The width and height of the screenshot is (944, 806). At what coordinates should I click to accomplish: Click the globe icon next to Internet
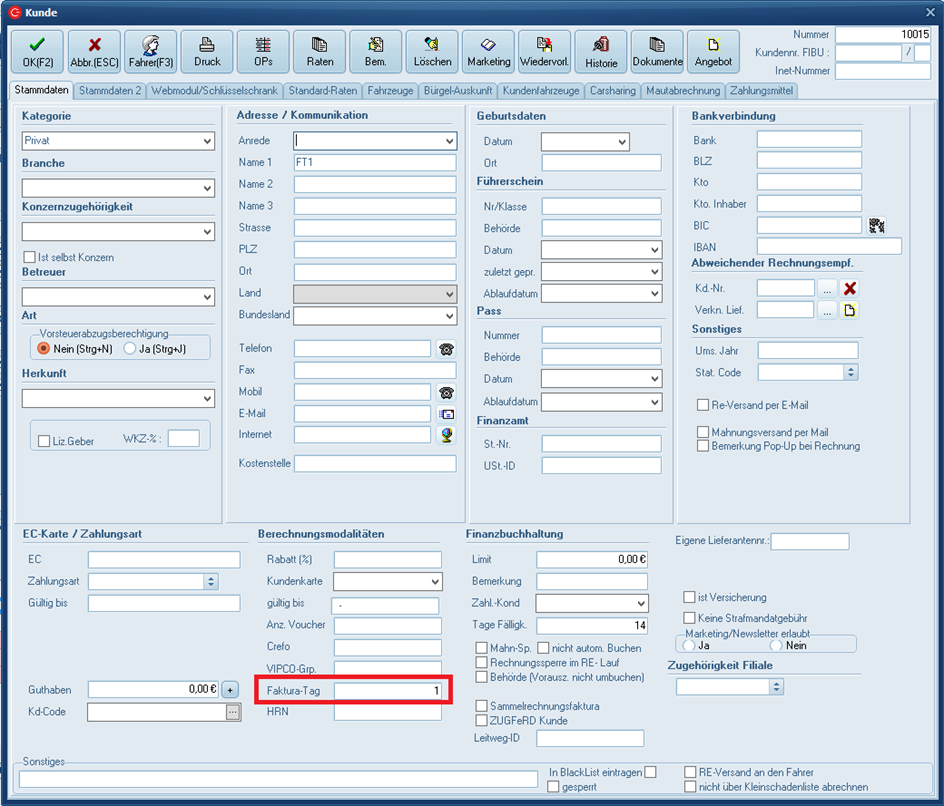pos(446,435)
